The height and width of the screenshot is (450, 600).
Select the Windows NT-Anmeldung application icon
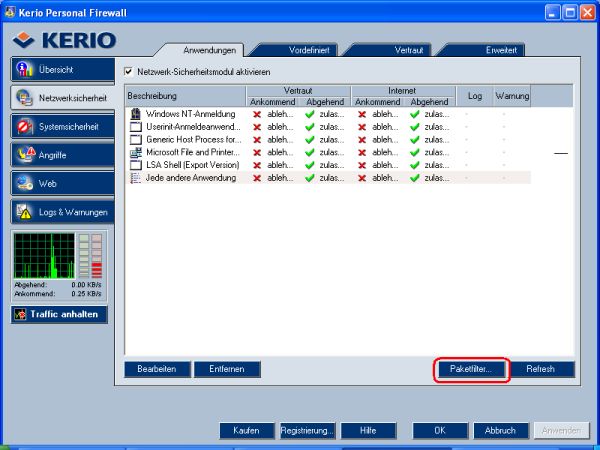click(x=135, y=114)
